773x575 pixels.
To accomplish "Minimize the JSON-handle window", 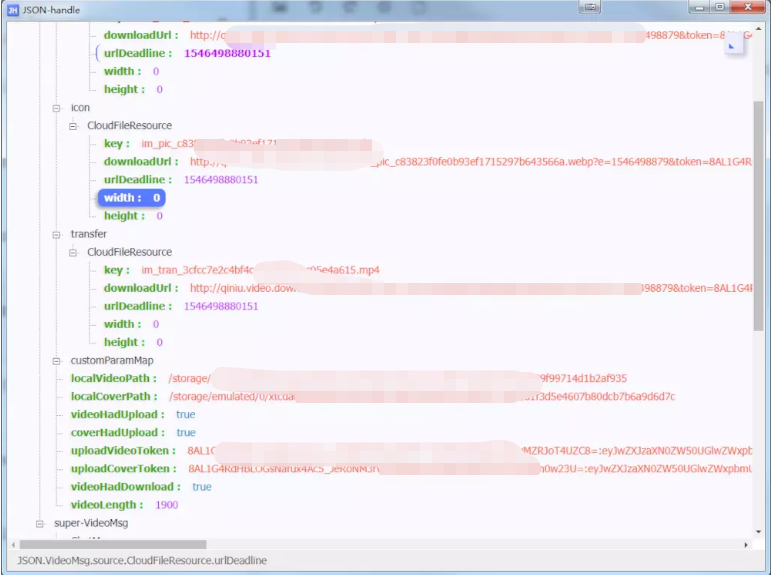I will click(x=699, y=7).
